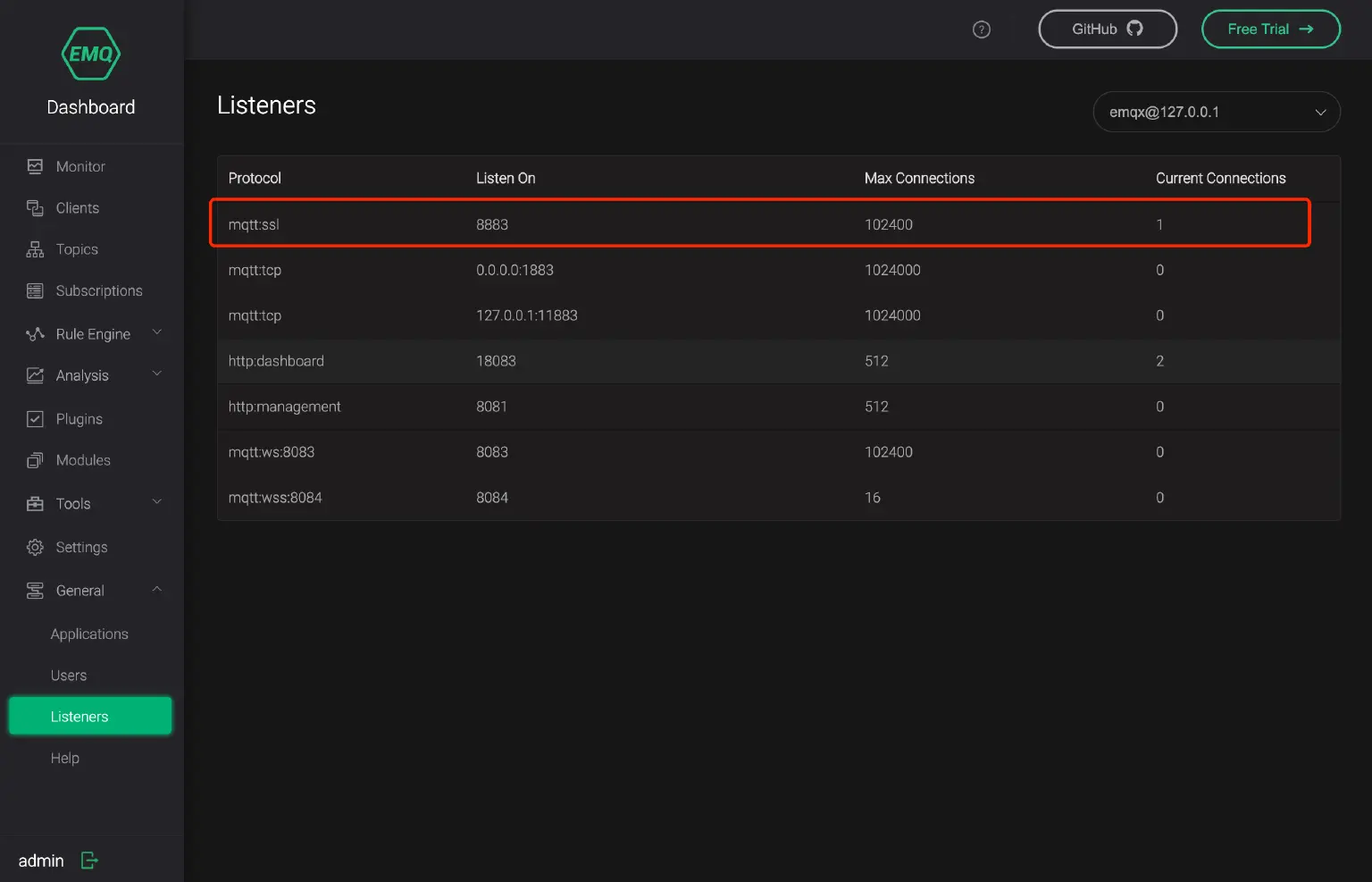Select the highlighted mqtt:ssl listener row
Viewport: 1372px width, 882px height.
point(759,223)
